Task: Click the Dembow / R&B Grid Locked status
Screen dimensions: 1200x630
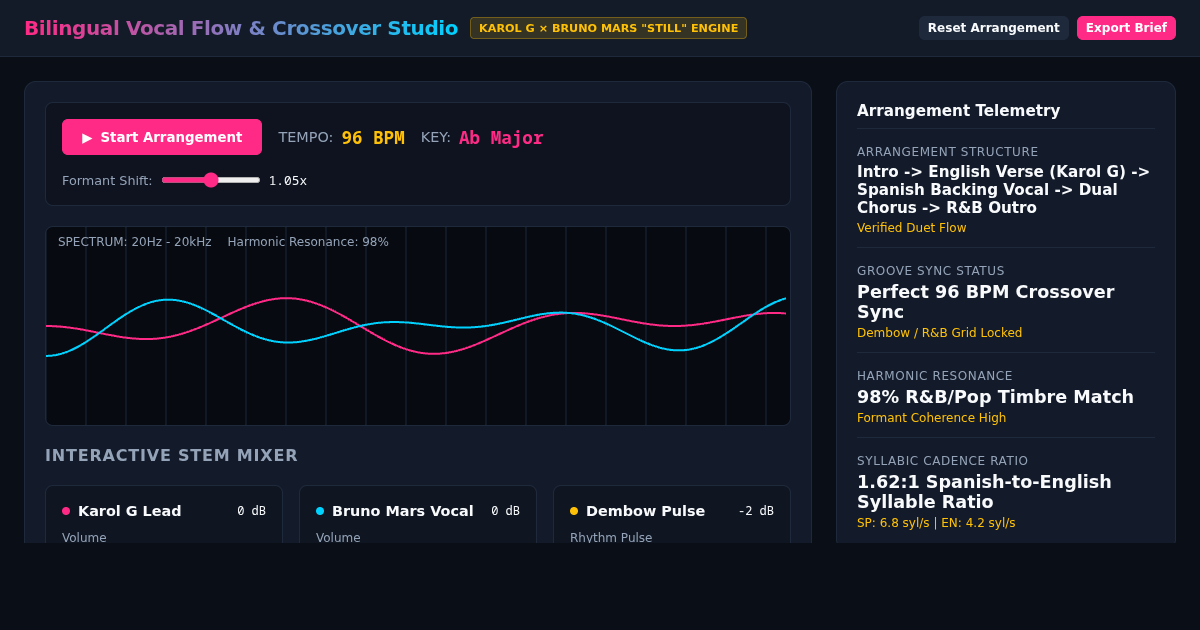Action: (939, 333)
